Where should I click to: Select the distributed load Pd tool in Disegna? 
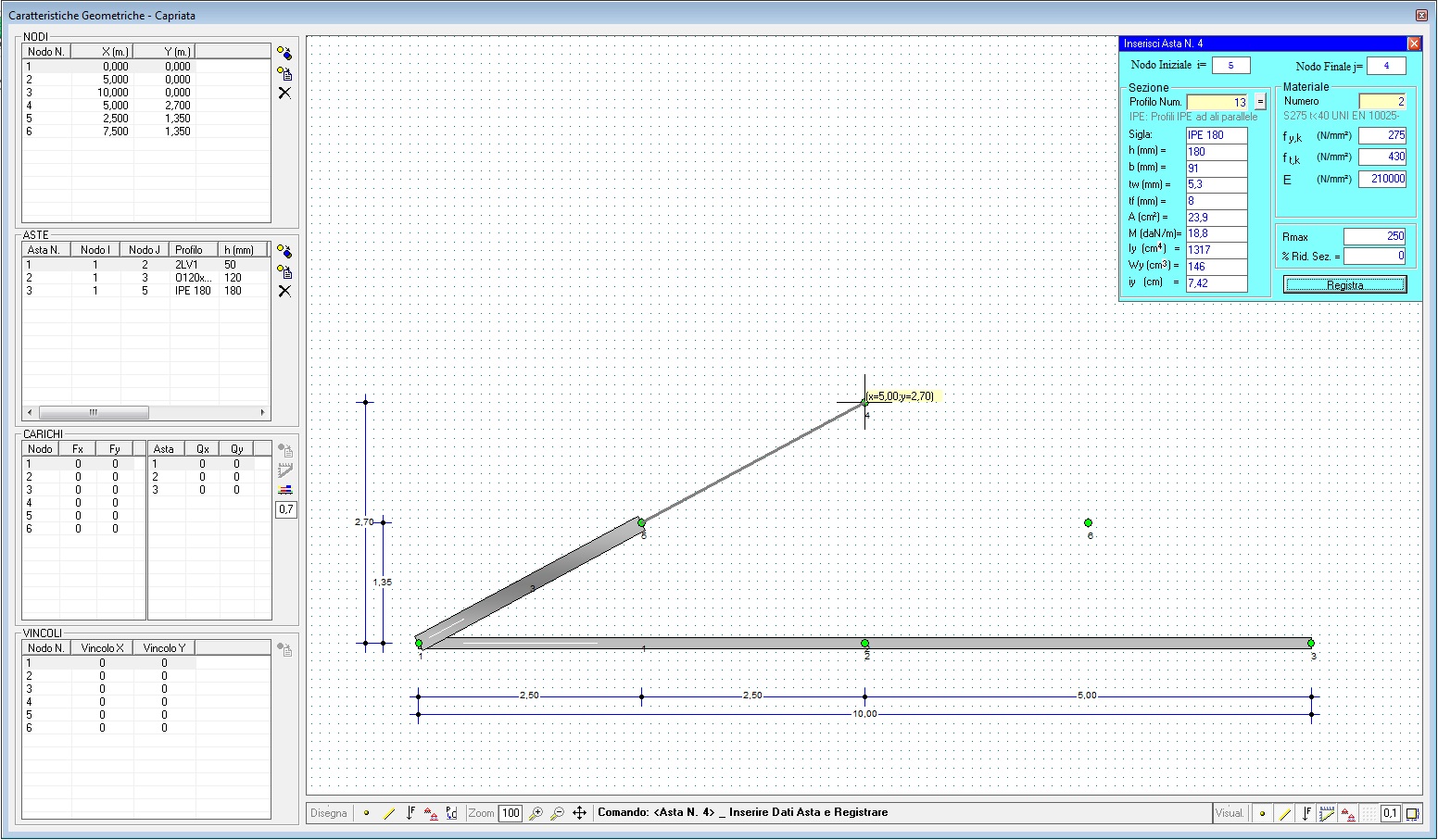(452, 813)
